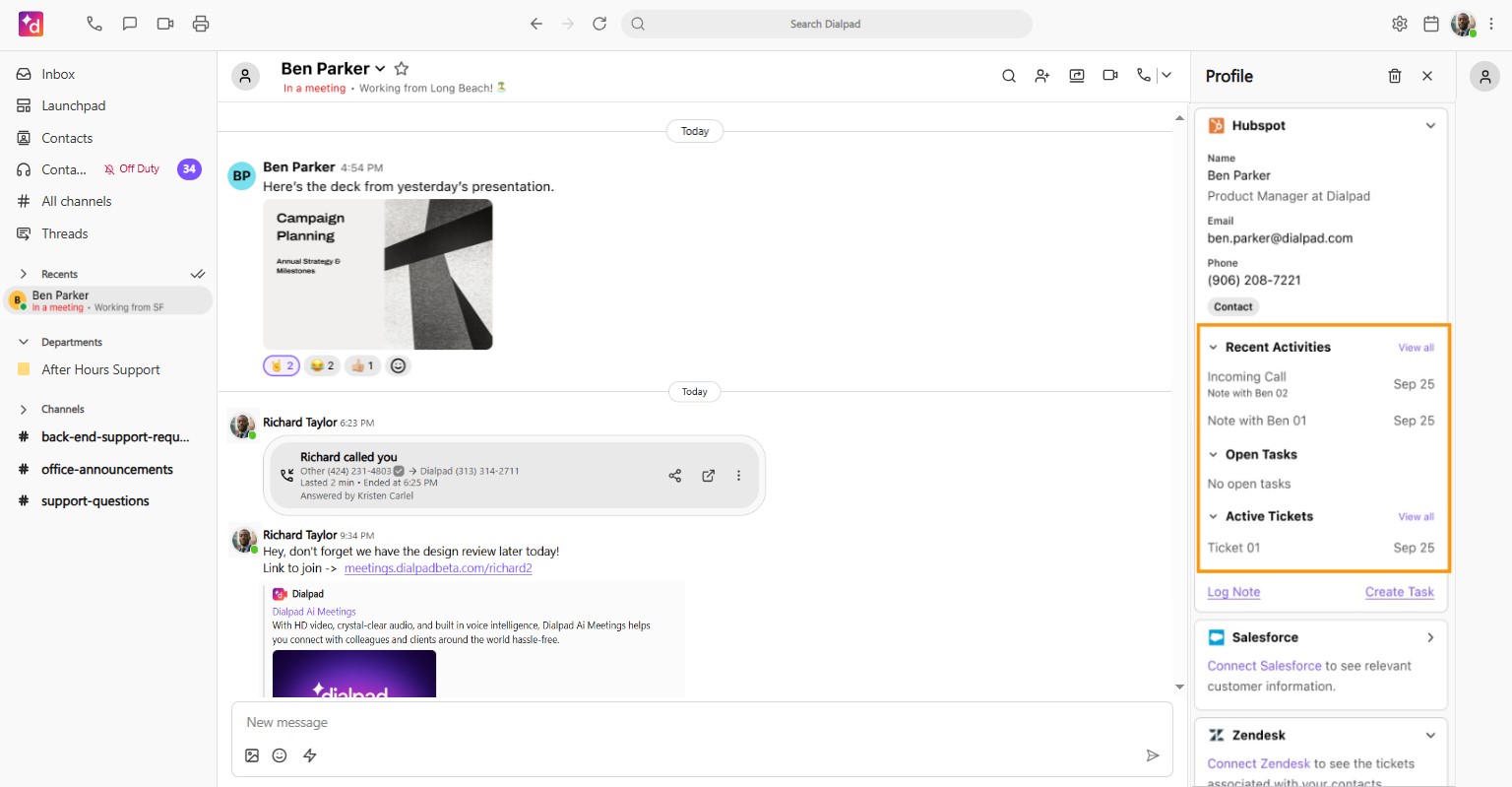1512x787 pixels.
Task: Favorite Ben Parker with the star
Action: coord(402,69)
